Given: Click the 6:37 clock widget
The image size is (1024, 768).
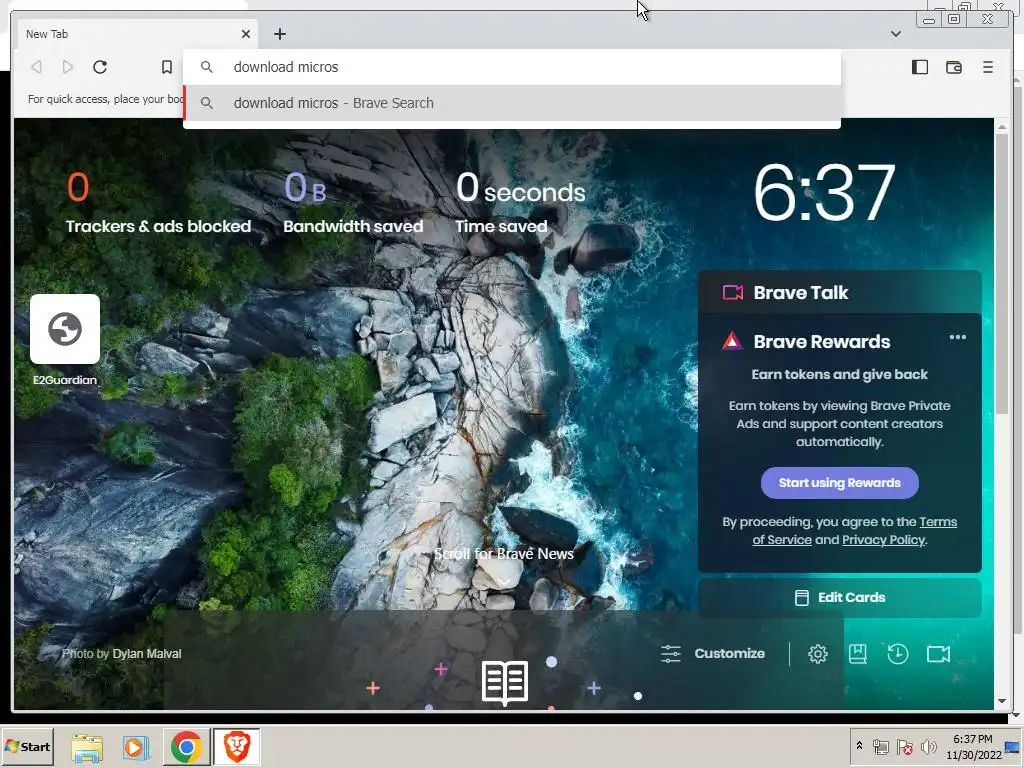Looking at the screenshot, I should pos(824,193).
